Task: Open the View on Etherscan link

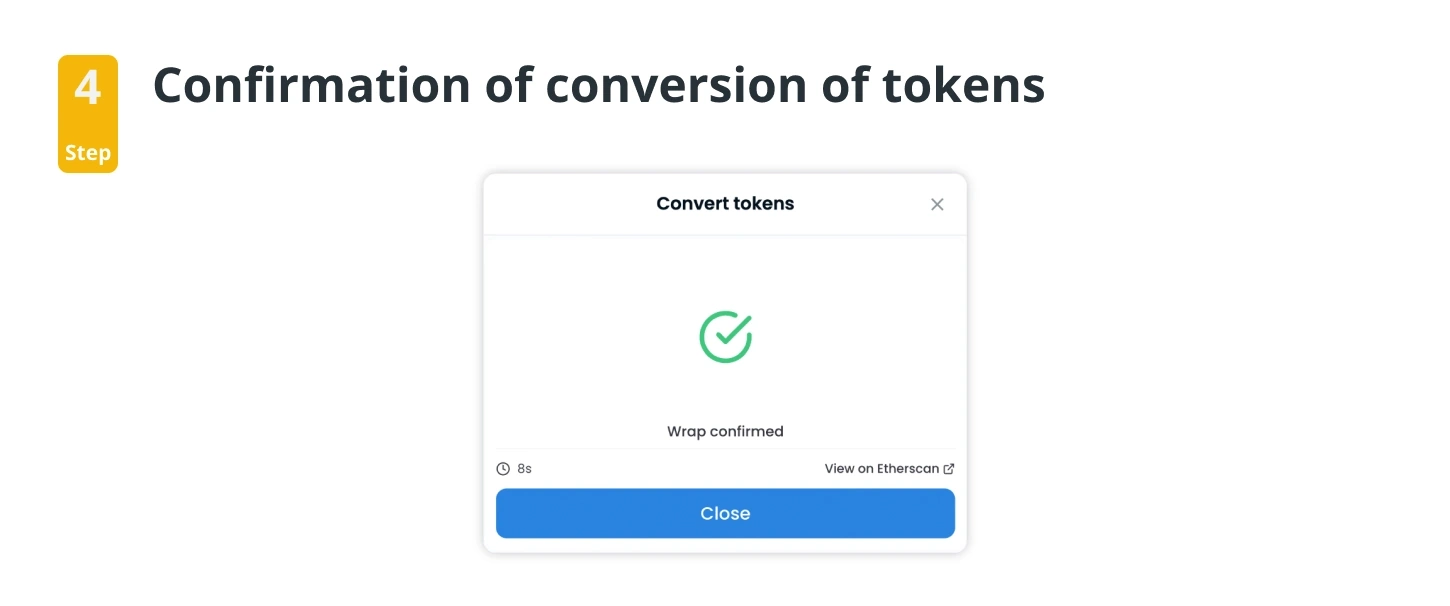Action: click(x=889, y=468)
